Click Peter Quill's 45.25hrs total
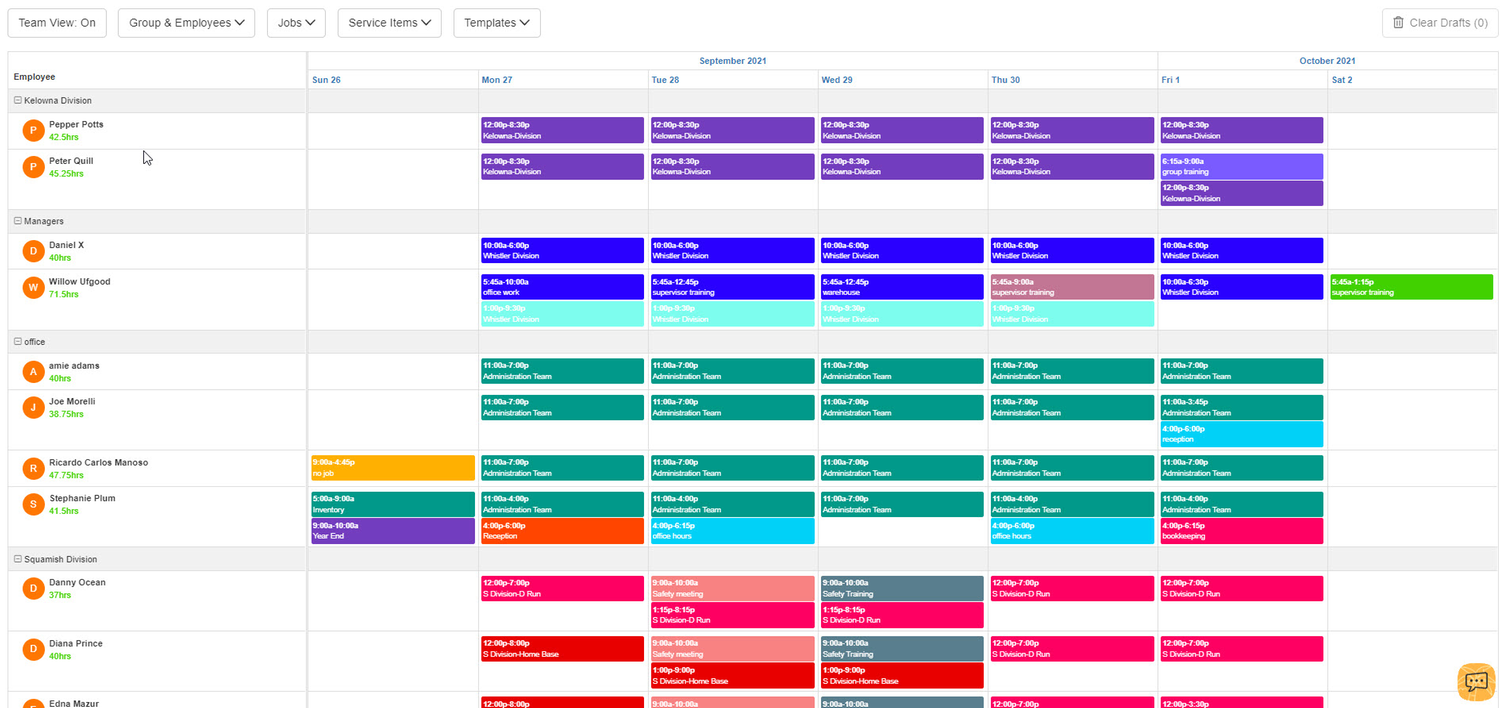The height and width of the screenshot is (708, 1500). [x=66, y=174]
